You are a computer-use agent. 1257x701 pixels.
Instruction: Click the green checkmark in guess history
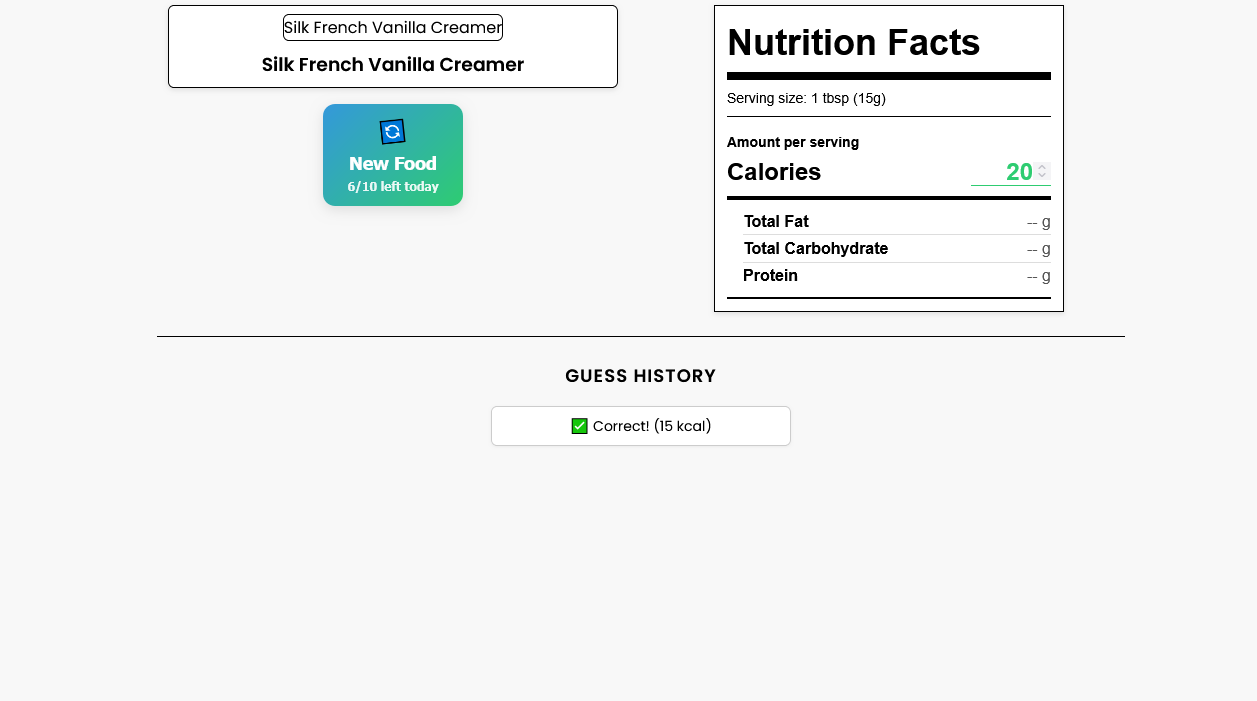pyautogui.click(x=579, y=426)
